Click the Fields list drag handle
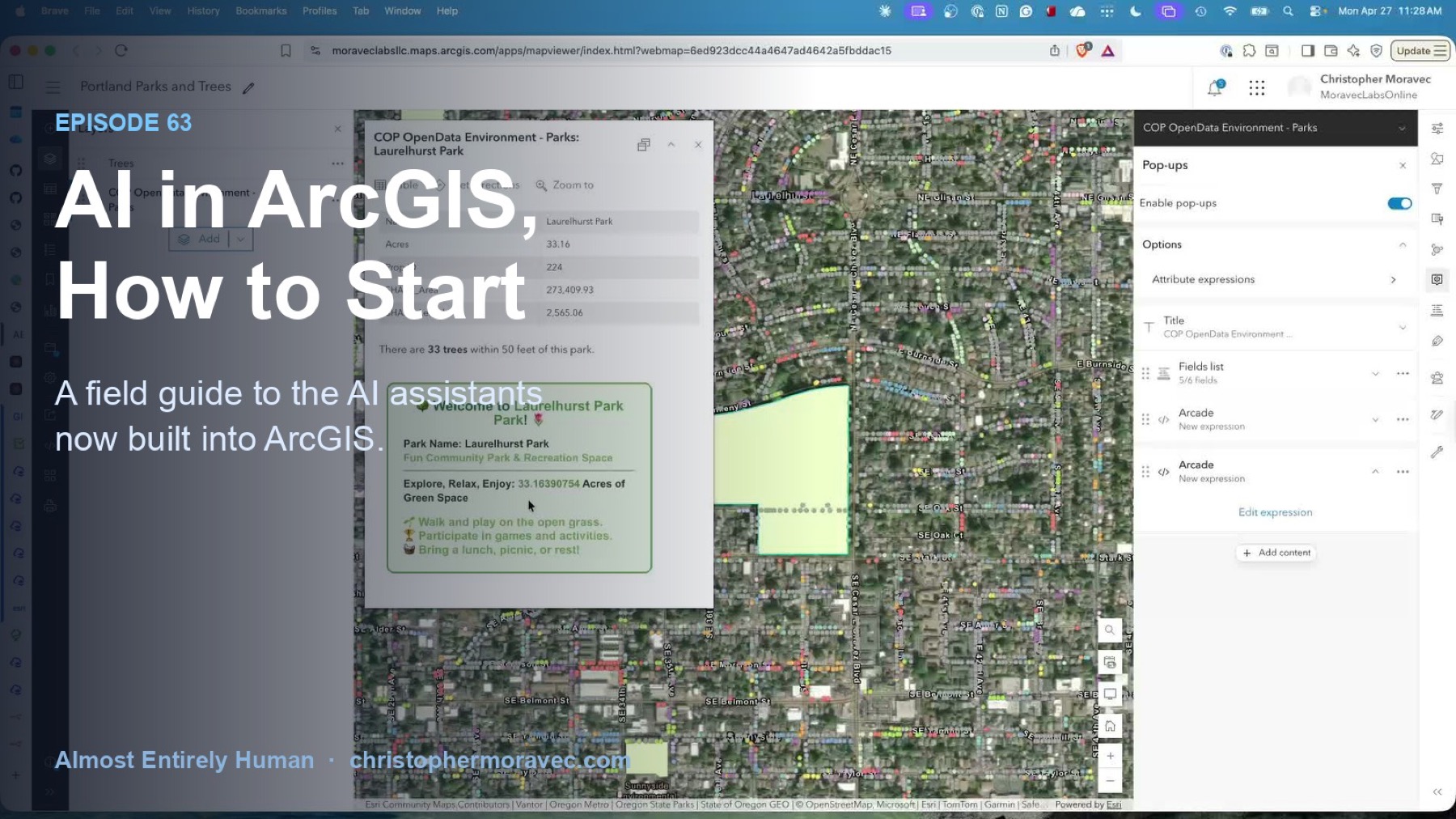The height and width of the screenshot is (819, 1456). point(1145,373)
